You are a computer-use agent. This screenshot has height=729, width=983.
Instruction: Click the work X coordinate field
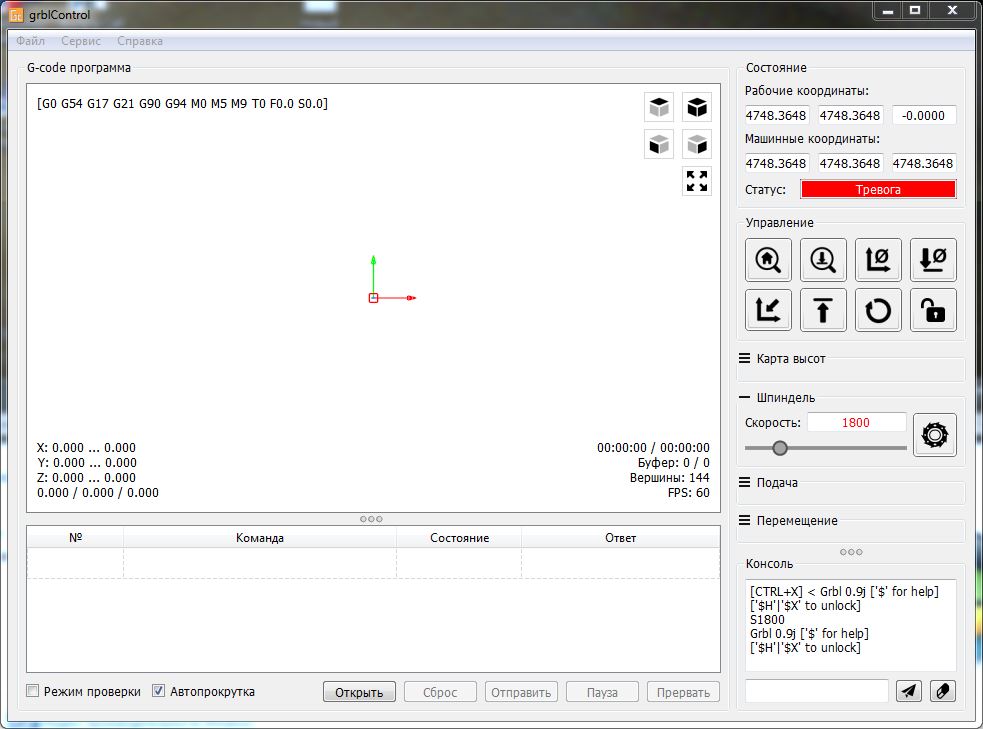pos(776,115)
